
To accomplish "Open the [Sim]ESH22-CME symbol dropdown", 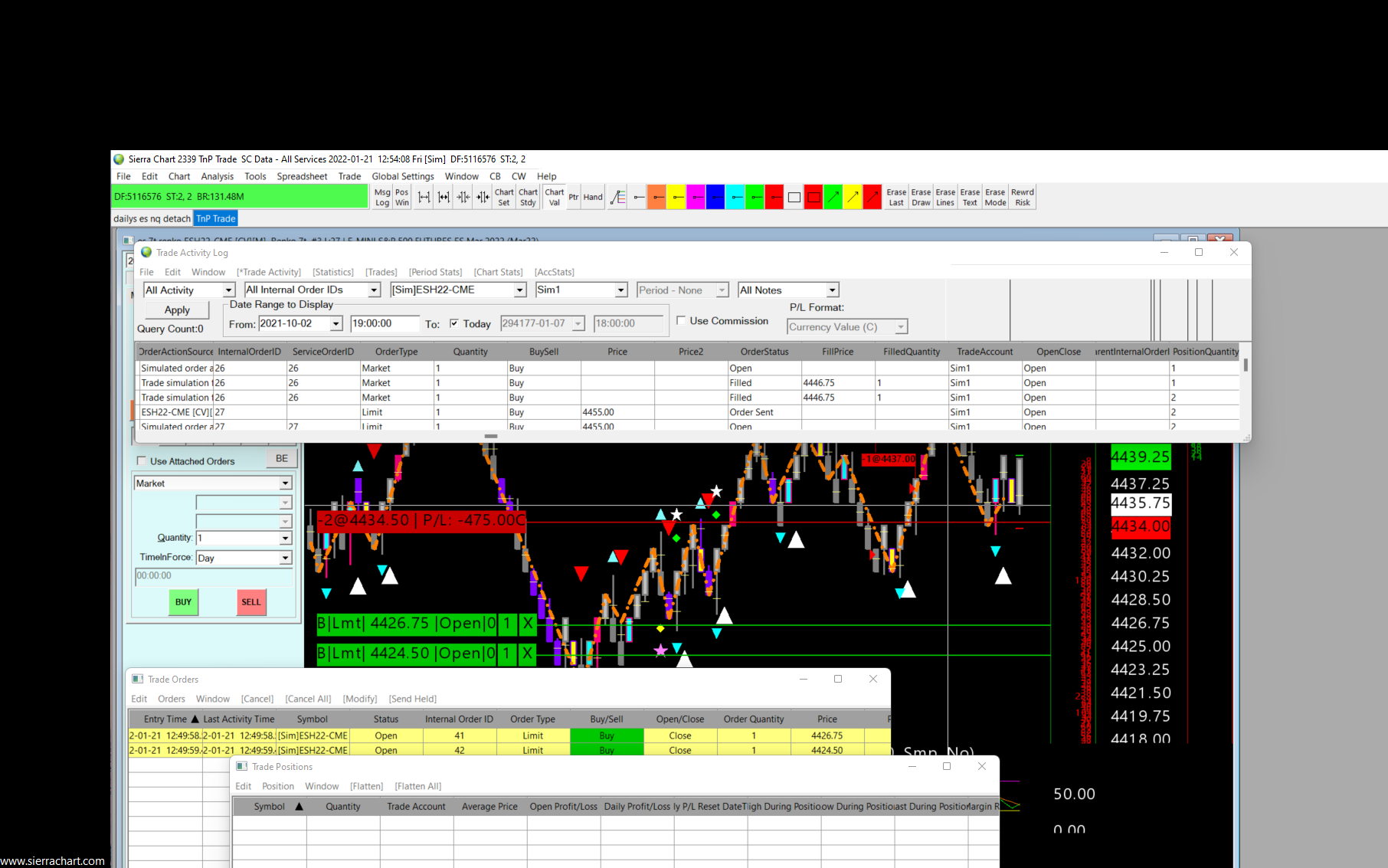I will click(x=520, y=290).
